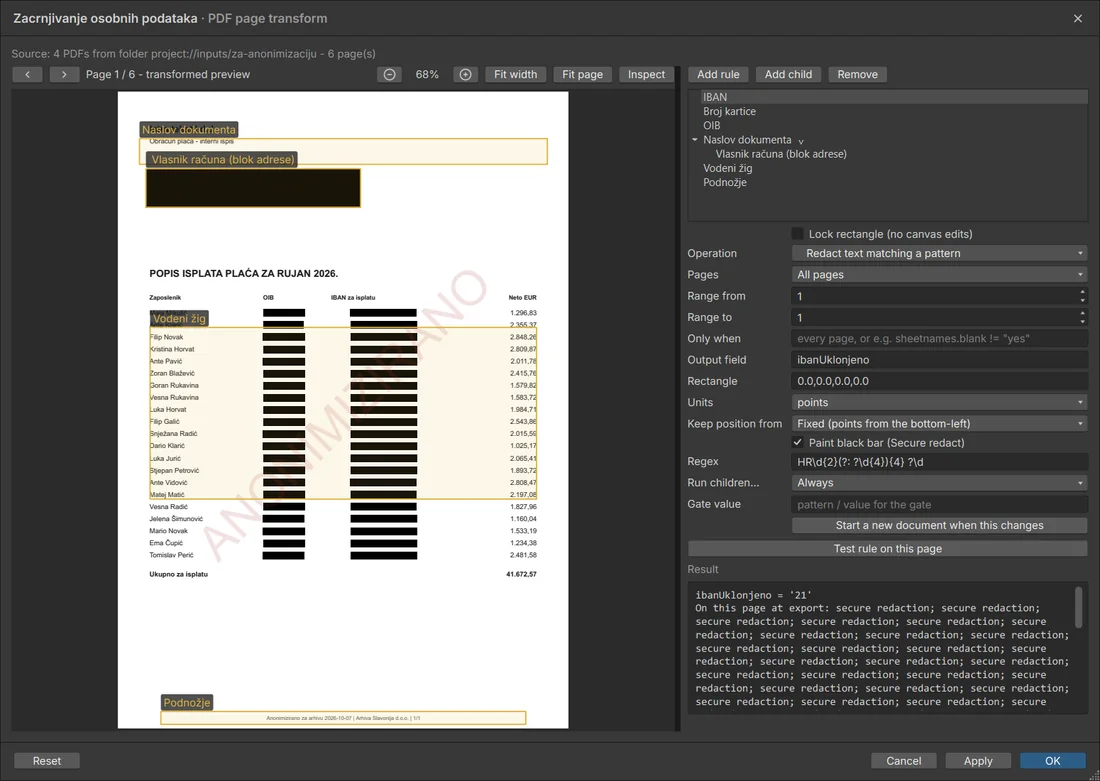Open the Operation dropdown
This screenshot has height=781, width=1100.
pos(939,253)
